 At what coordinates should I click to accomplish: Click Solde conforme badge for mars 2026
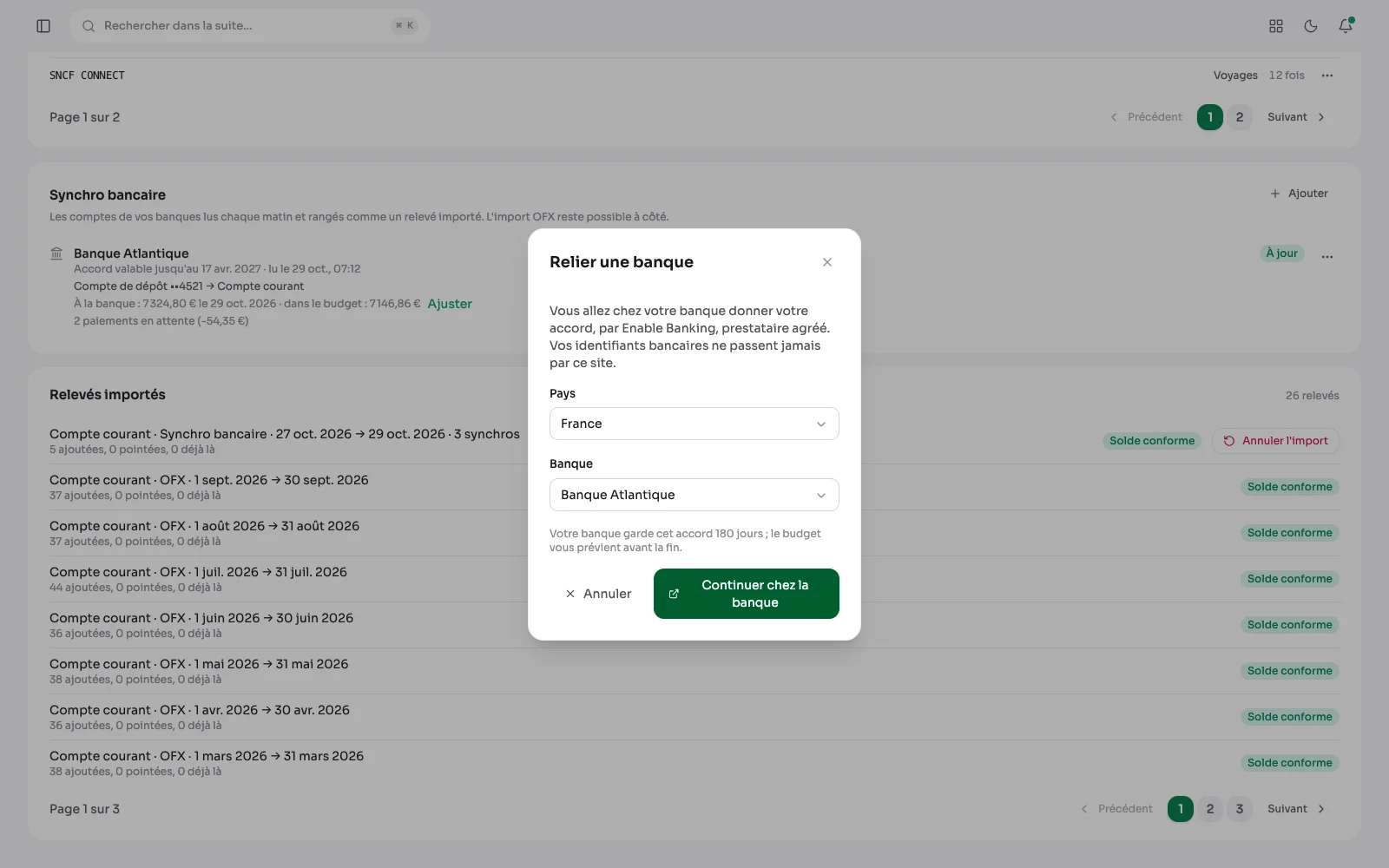[x=1289, y=763]
